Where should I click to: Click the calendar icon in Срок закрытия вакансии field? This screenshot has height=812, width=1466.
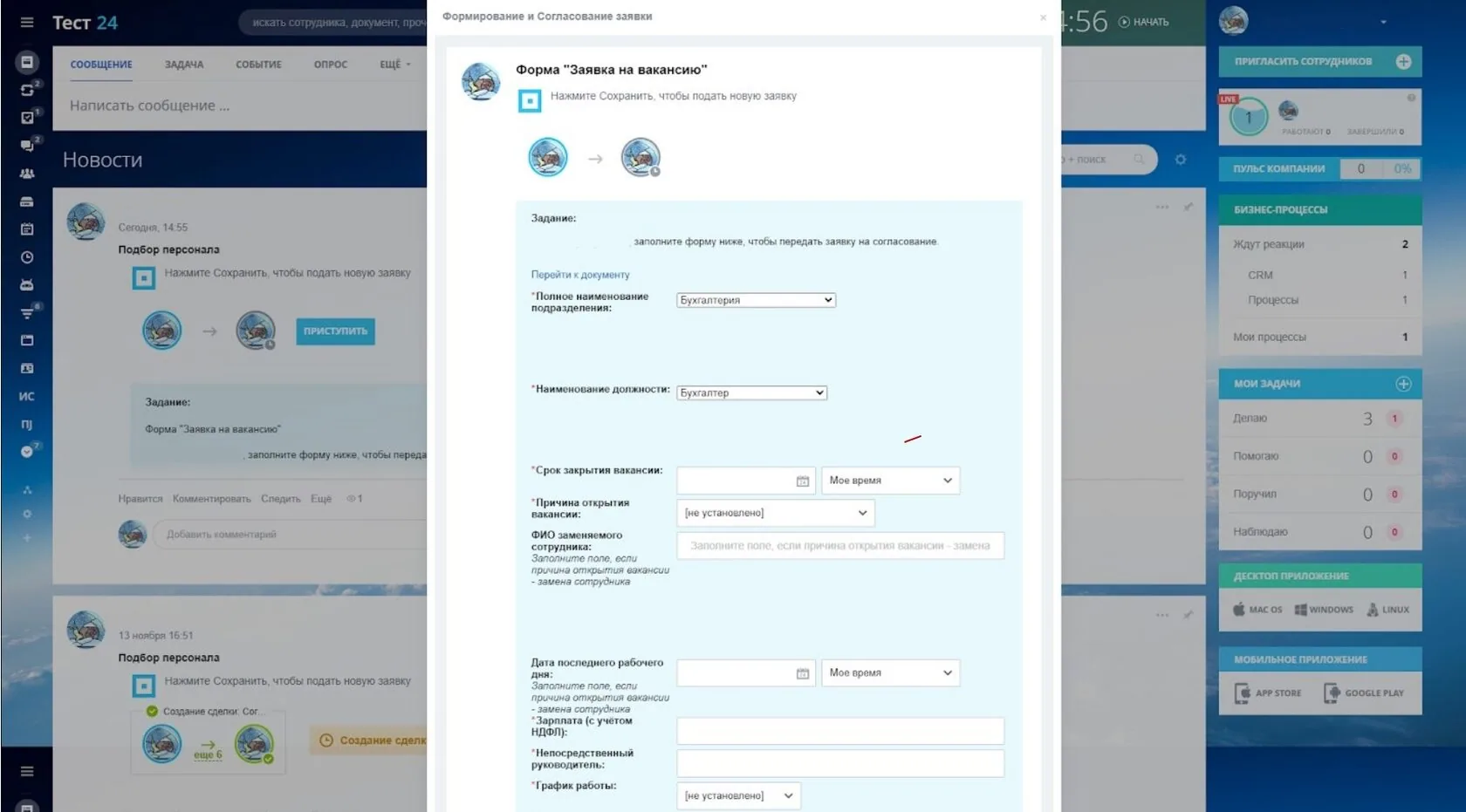[x=803, y=481]
